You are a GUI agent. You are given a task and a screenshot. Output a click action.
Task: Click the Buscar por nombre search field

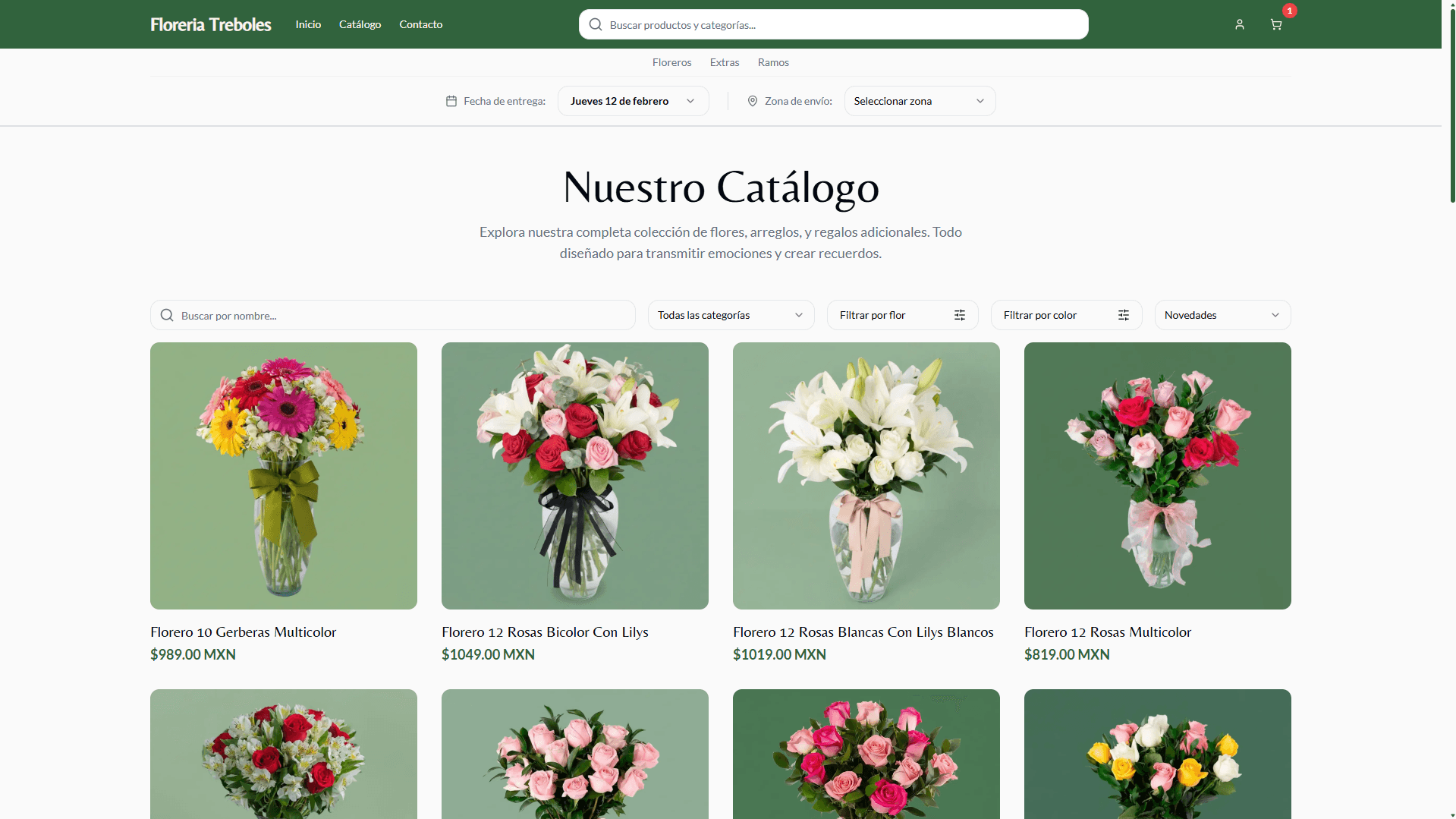coord(393,315)
